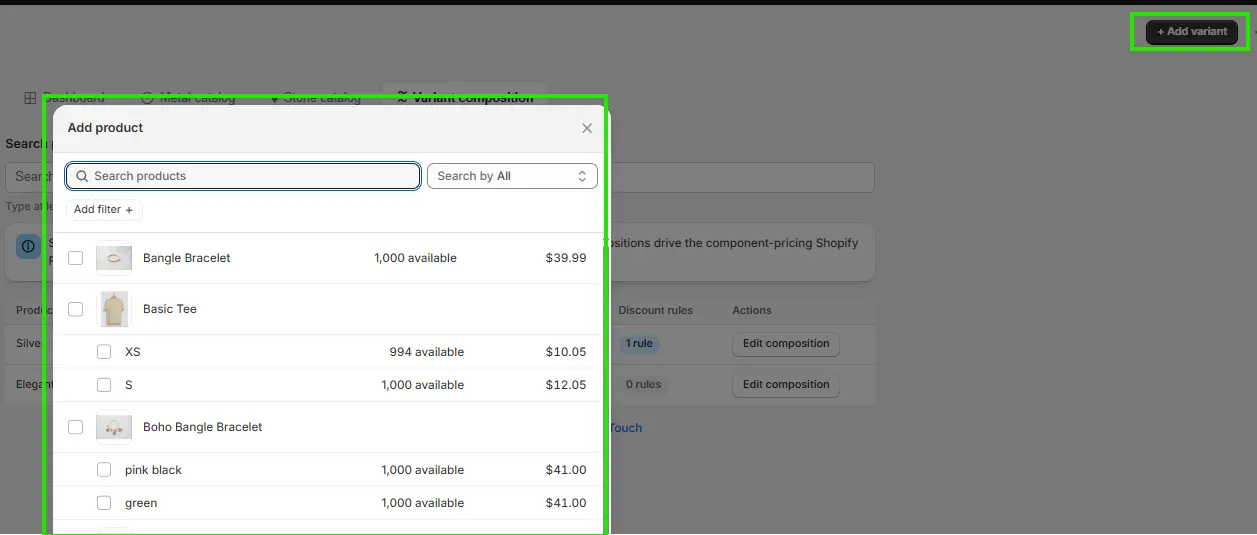The width and height of the screenshot is (1257, 535).
Task: Click the Boho Bangle Bracelet thumbnail
Action: pyautogui.click(x=114, y=427)
